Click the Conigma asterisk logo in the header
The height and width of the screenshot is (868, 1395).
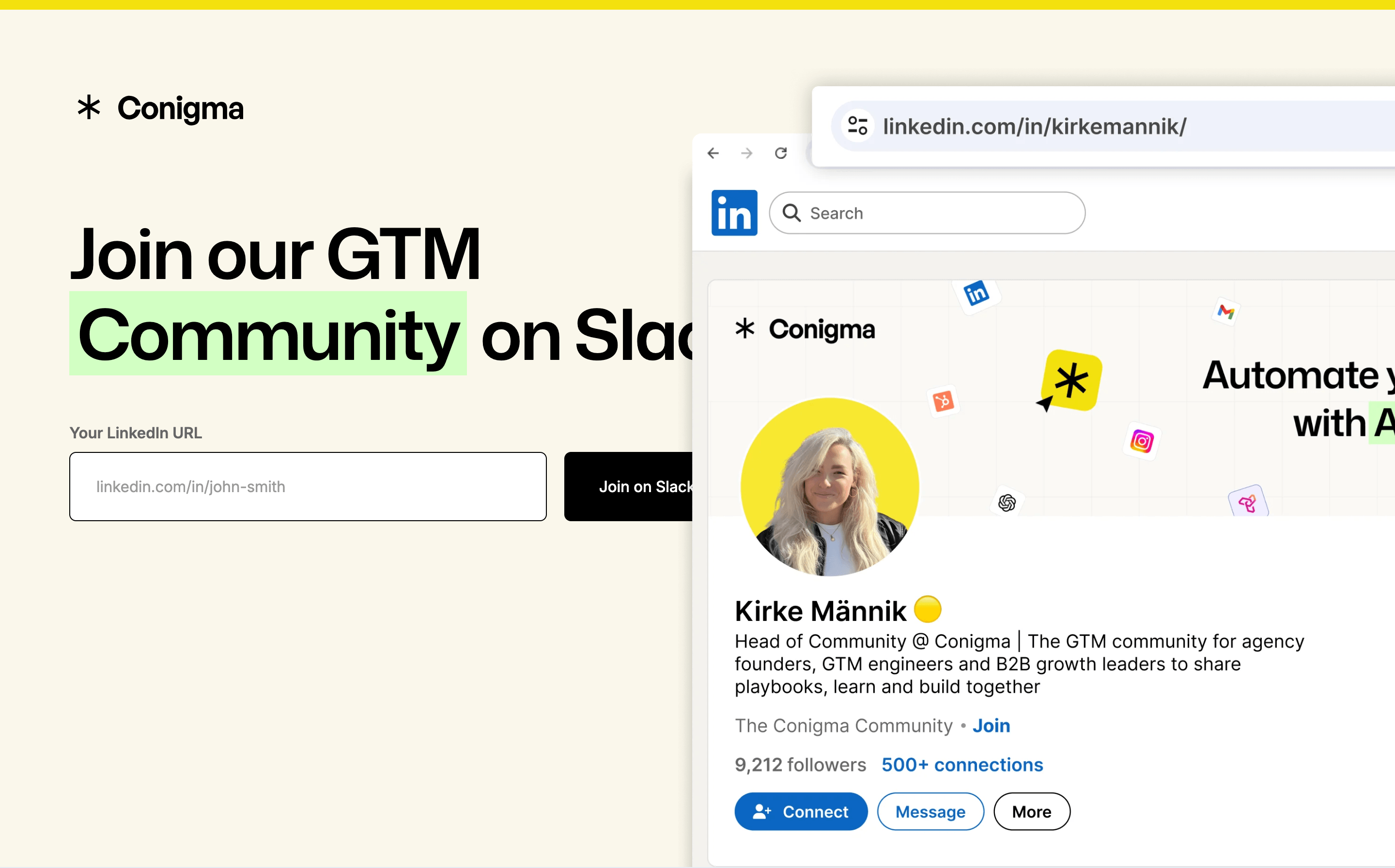click(x=89, y=108)
